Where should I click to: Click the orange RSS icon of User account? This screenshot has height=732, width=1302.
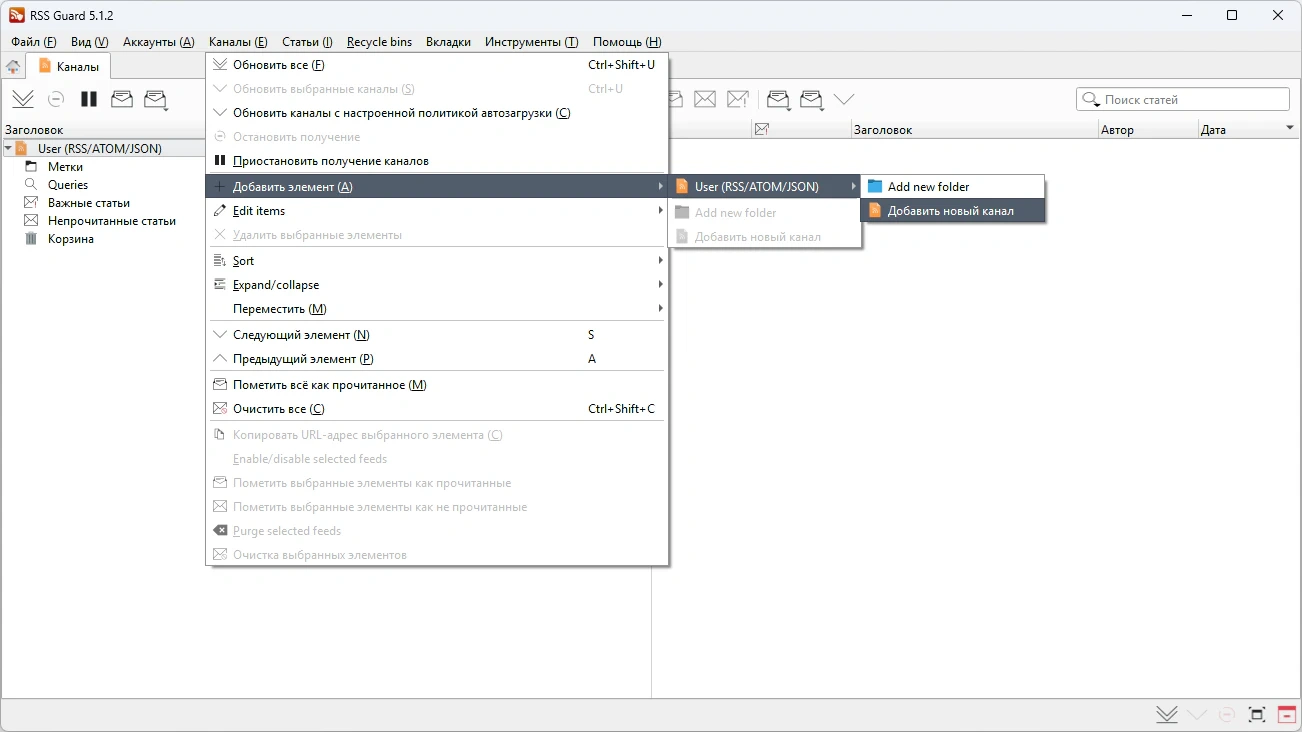[x=21, y=148]
